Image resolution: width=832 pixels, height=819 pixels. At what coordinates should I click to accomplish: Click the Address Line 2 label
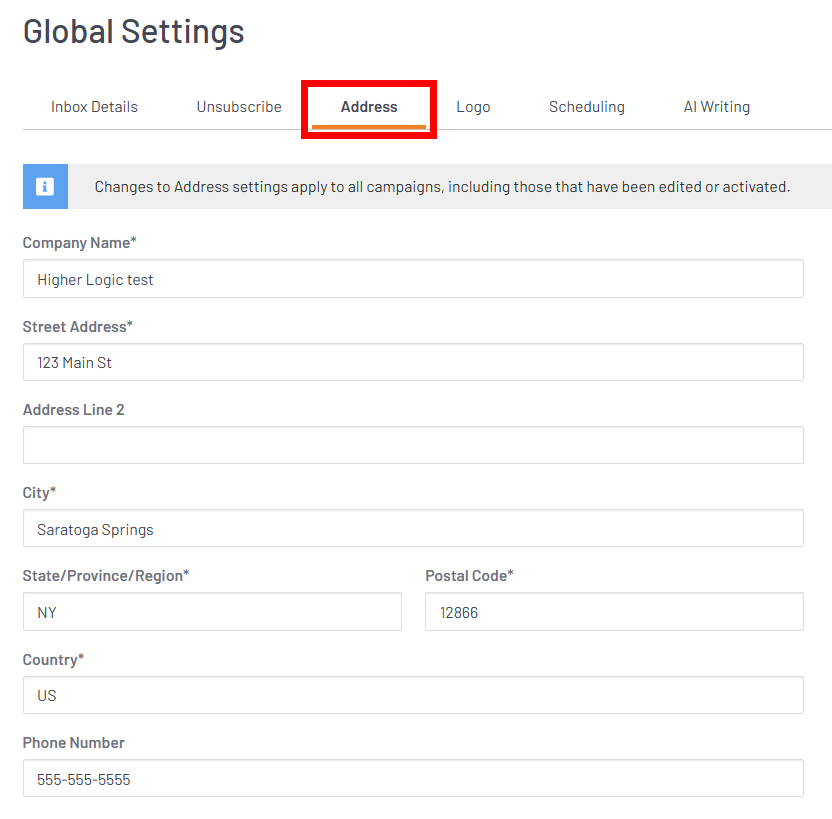[73, 410]
